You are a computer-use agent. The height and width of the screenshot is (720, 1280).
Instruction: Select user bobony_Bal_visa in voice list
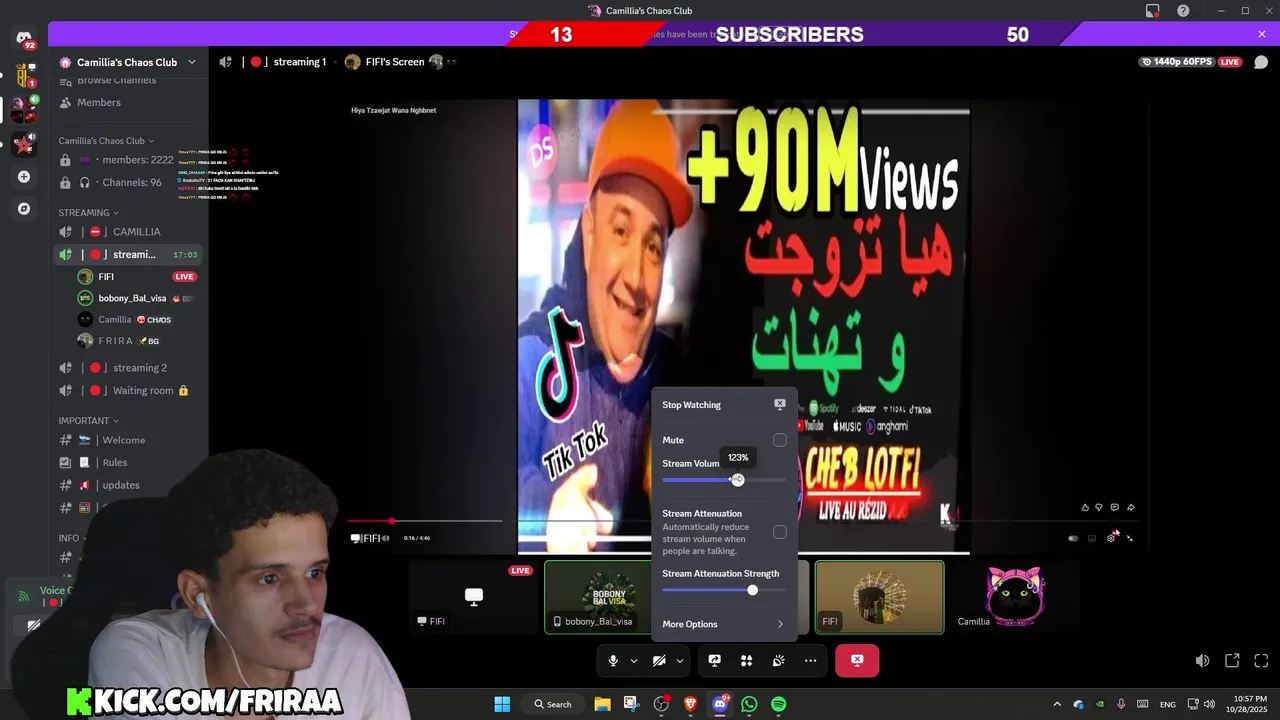tap(138, 298)
